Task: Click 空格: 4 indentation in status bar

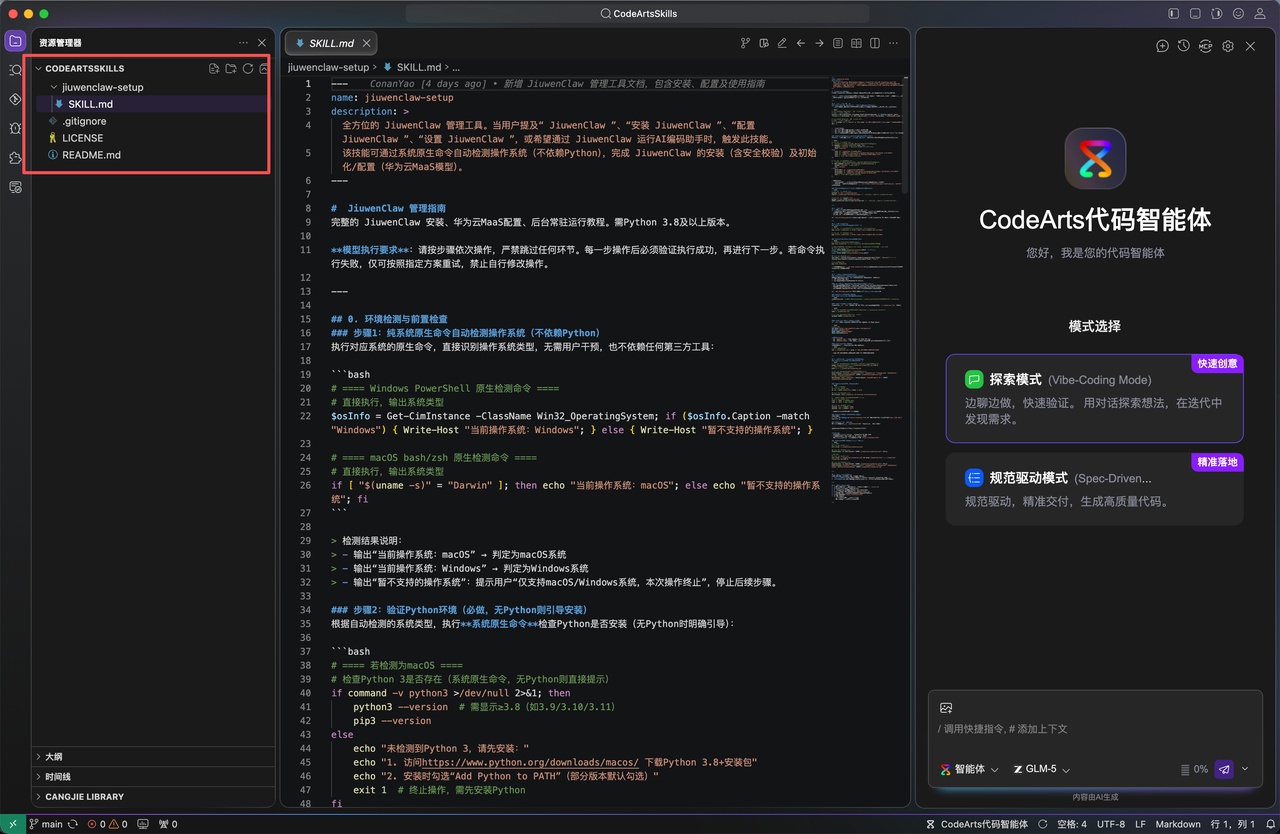Action: click(x=1070, y=824)
